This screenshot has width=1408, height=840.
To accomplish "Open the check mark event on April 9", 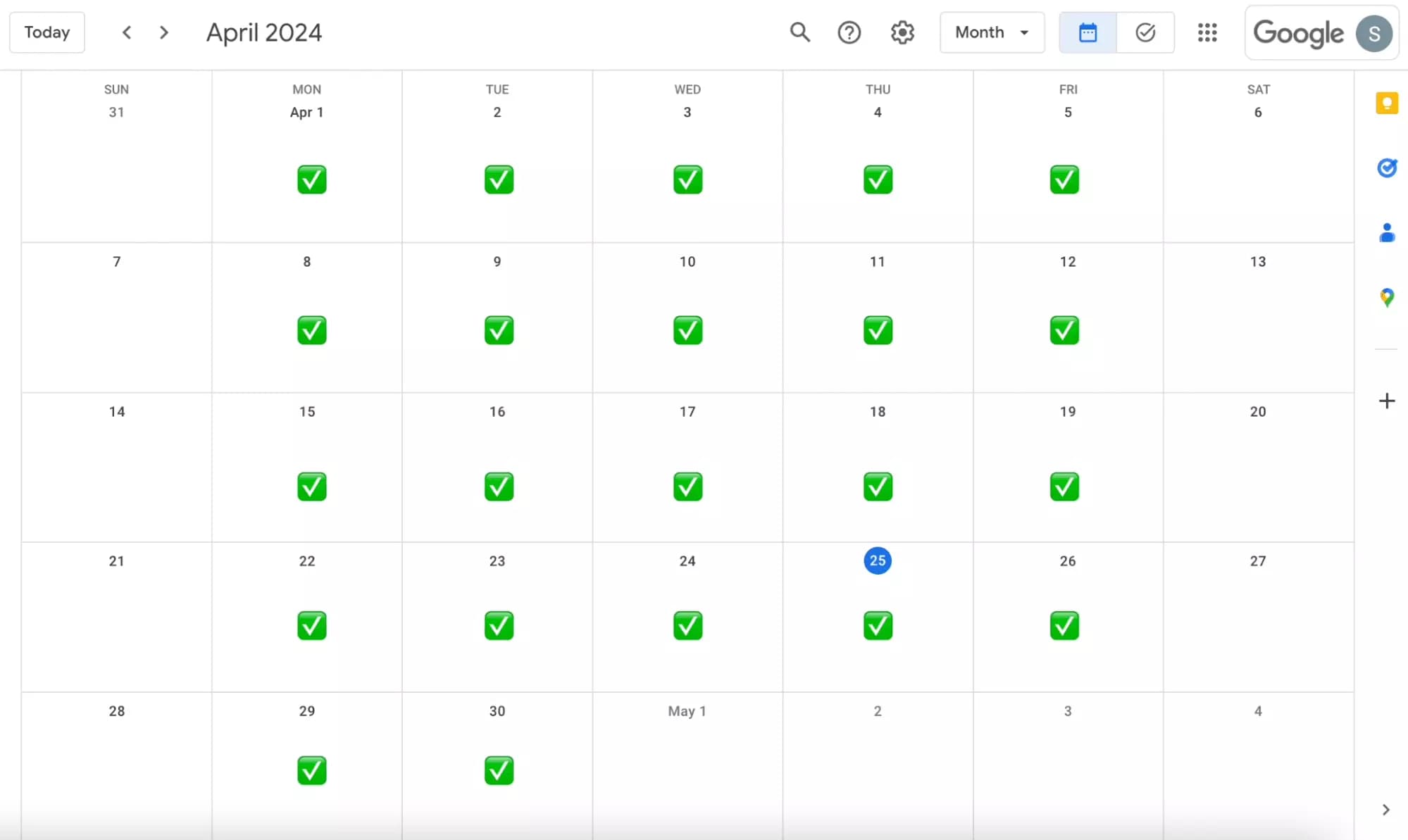I will (x=499, y=330).
